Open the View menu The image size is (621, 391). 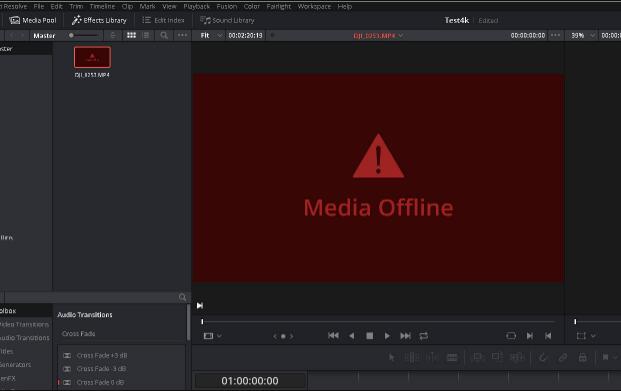169,6
